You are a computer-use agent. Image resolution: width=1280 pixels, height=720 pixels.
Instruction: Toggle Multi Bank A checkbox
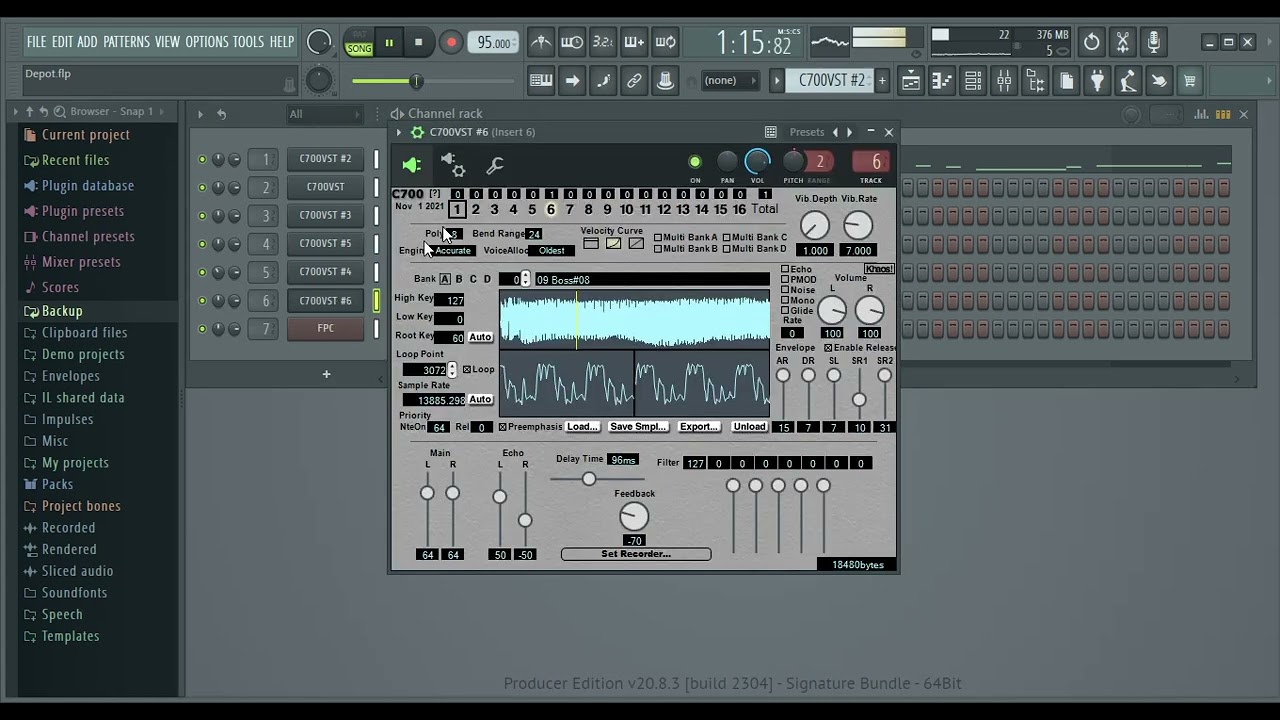658,238
